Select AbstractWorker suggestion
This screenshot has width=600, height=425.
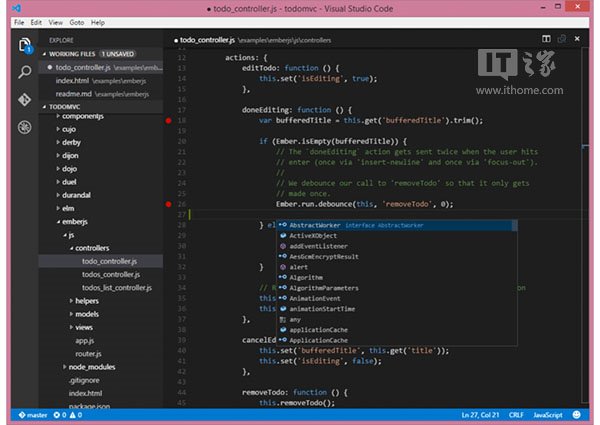(397, 225)
